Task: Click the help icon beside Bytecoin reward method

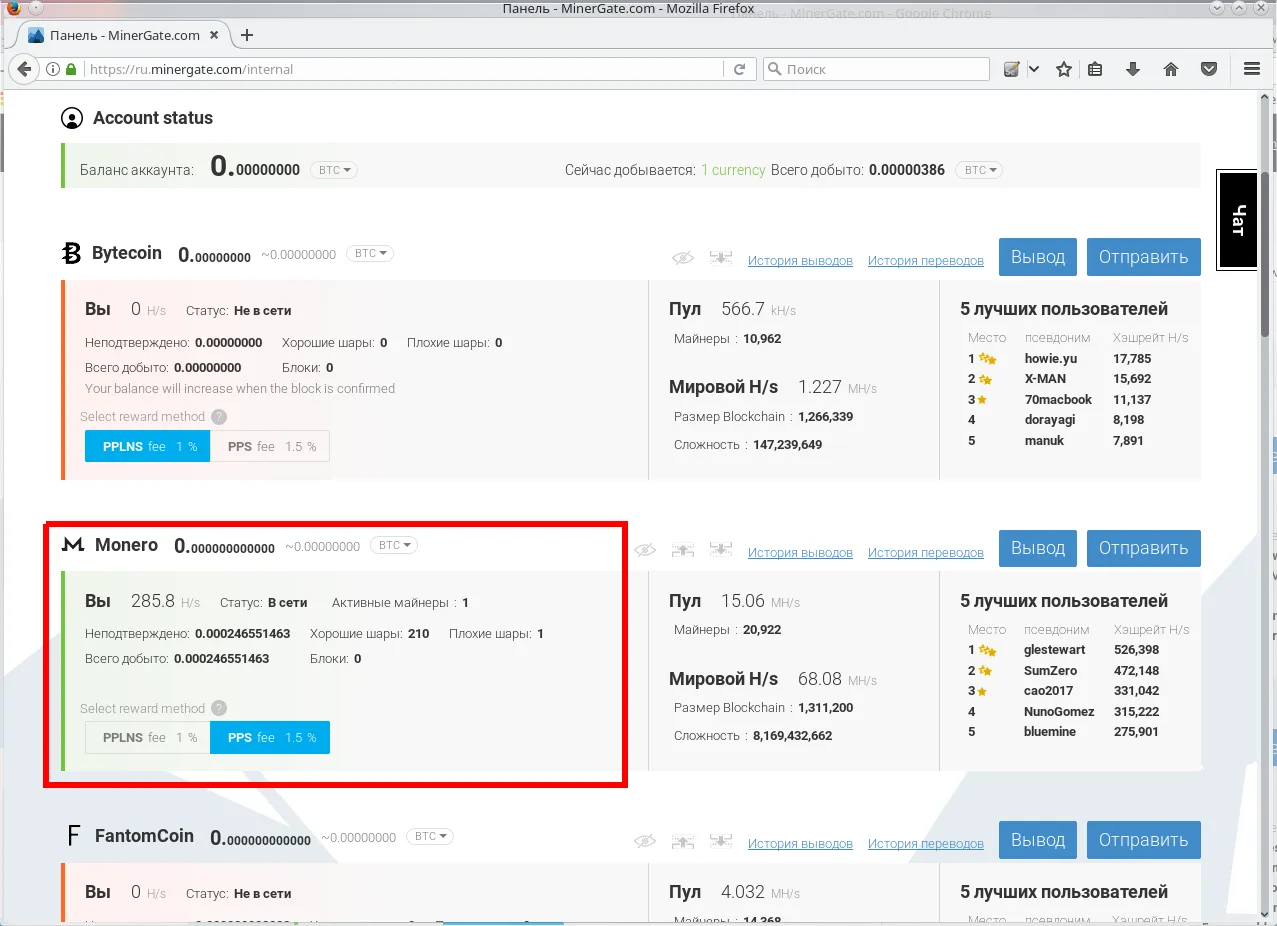Action: 219,417
